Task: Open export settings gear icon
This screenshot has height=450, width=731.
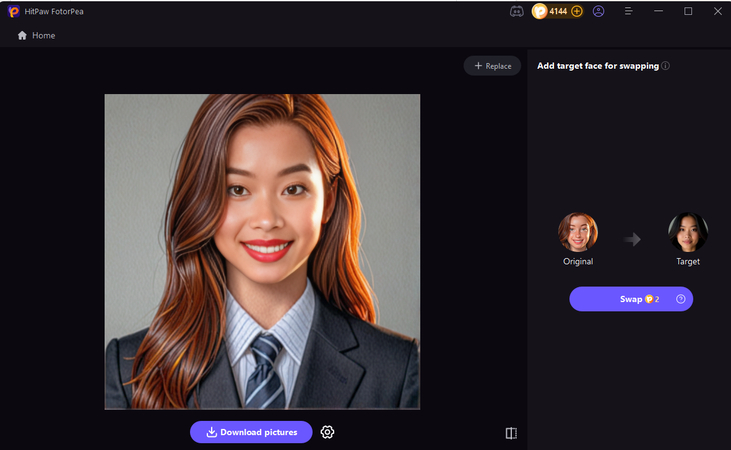Action: tap(327, 432)
